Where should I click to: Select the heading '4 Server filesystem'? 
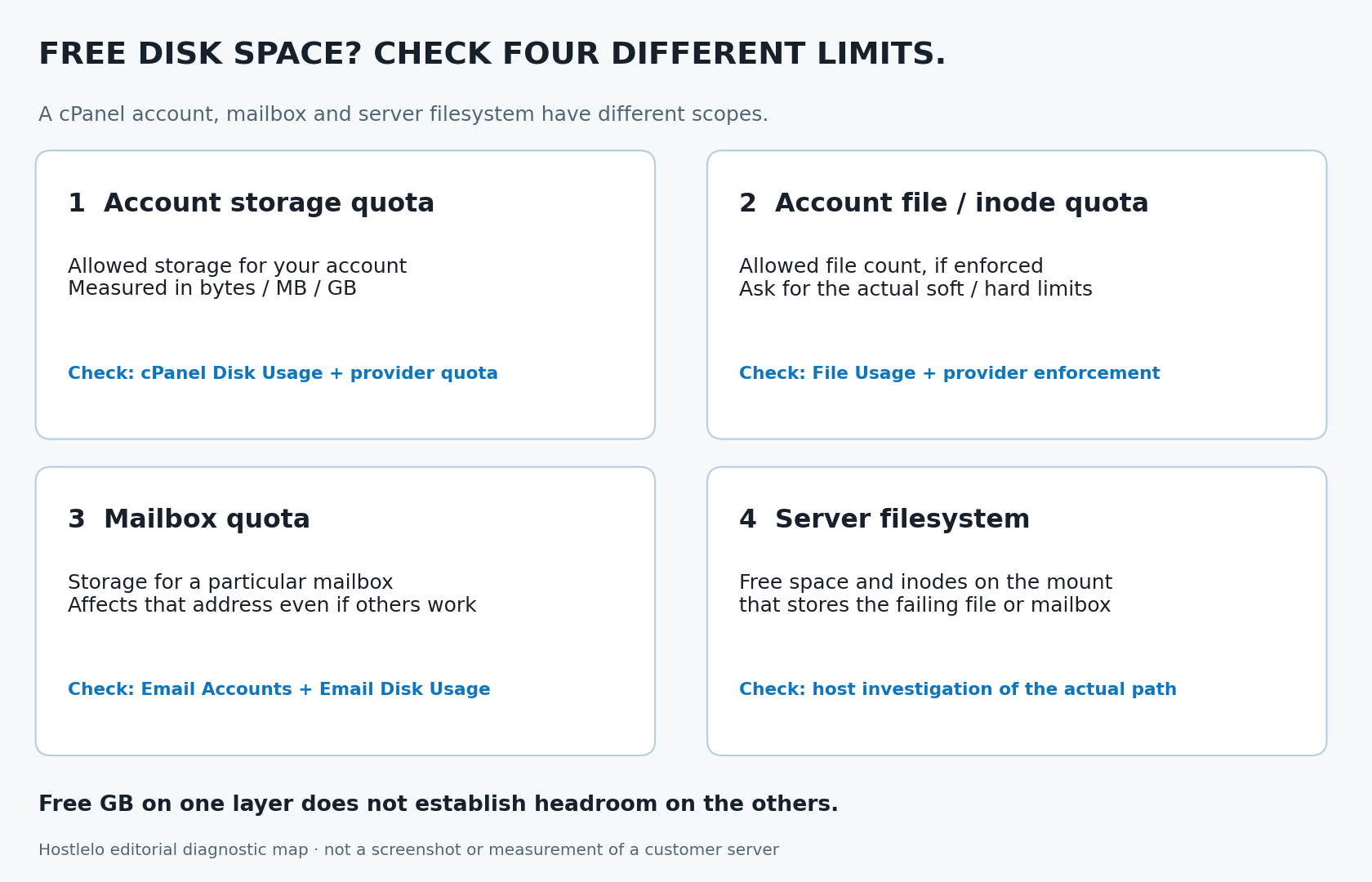pos(884,519)
